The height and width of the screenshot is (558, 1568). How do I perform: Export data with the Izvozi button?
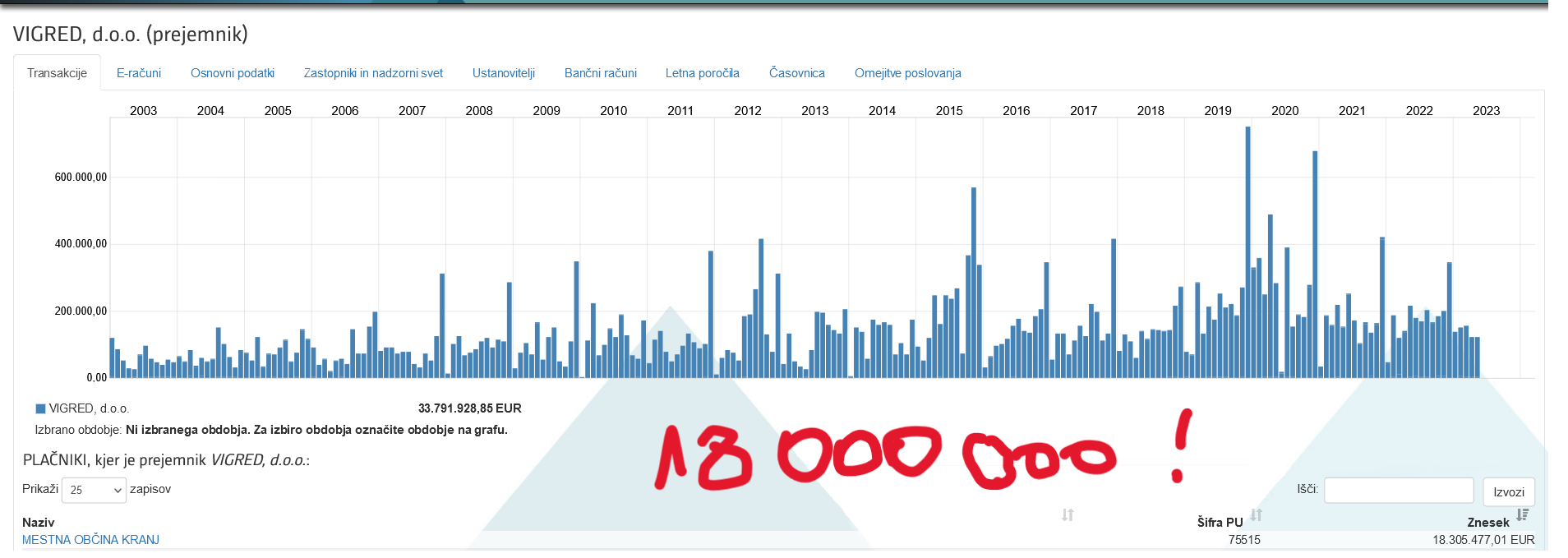point(1509,491)
